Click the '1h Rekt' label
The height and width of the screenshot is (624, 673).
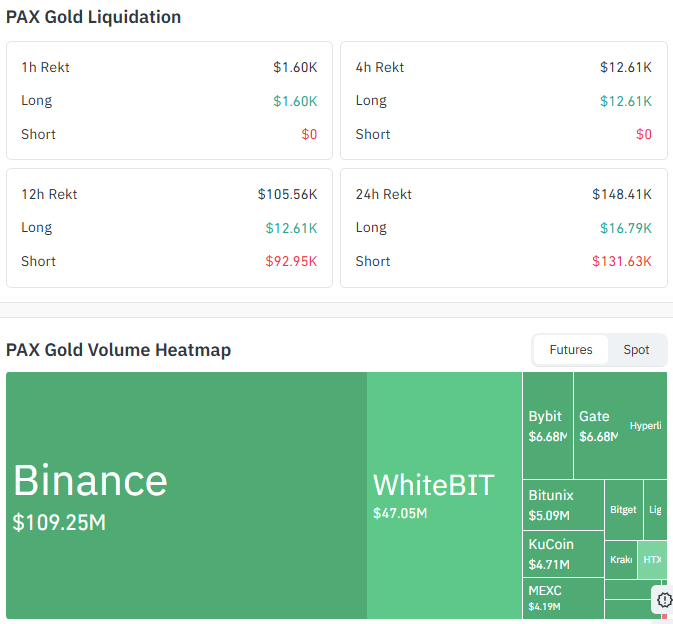click(45, 67)
